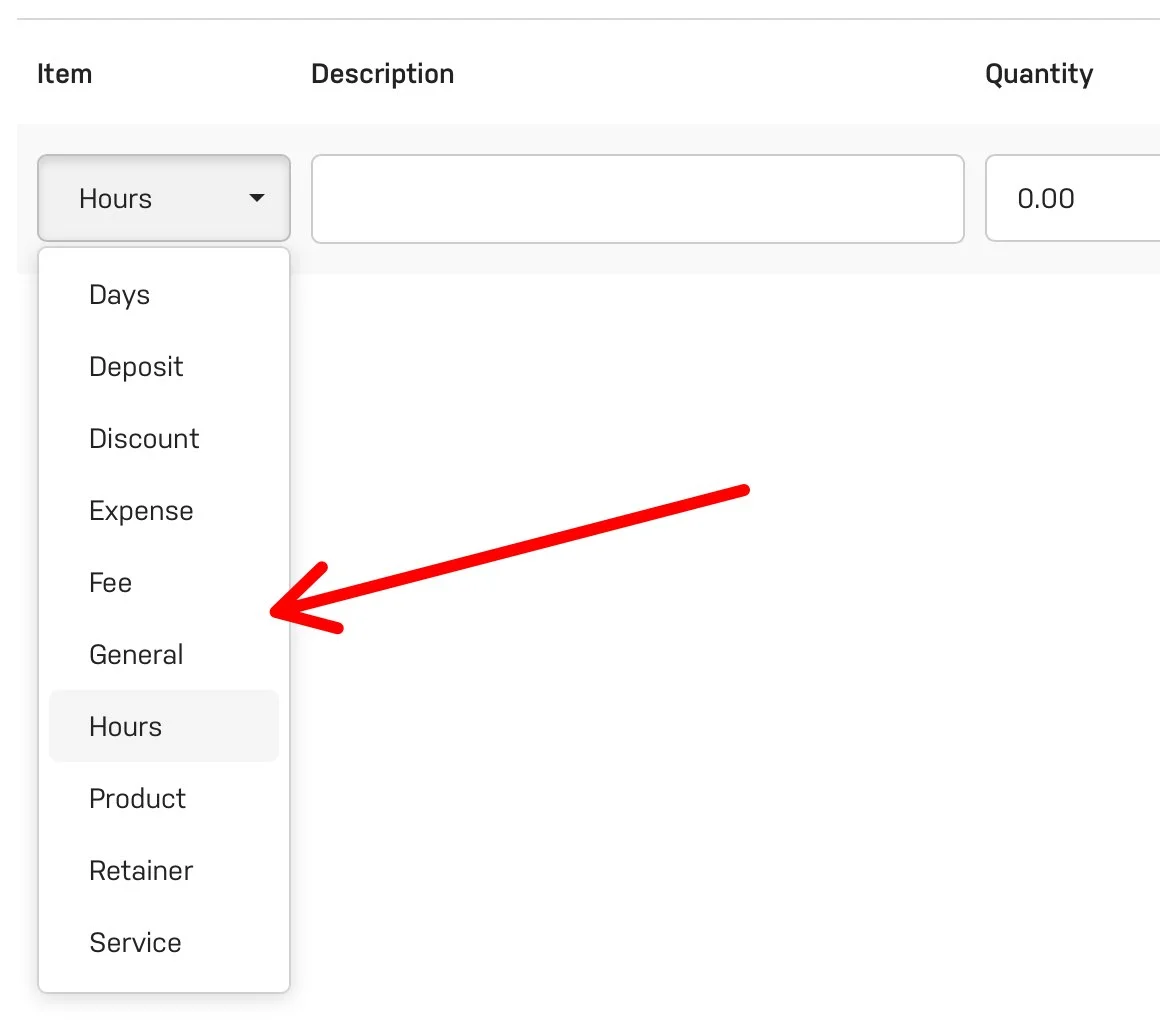1160x1036 pixels.
Task: Choose the Fee option
Action: [x=110, y=583]
